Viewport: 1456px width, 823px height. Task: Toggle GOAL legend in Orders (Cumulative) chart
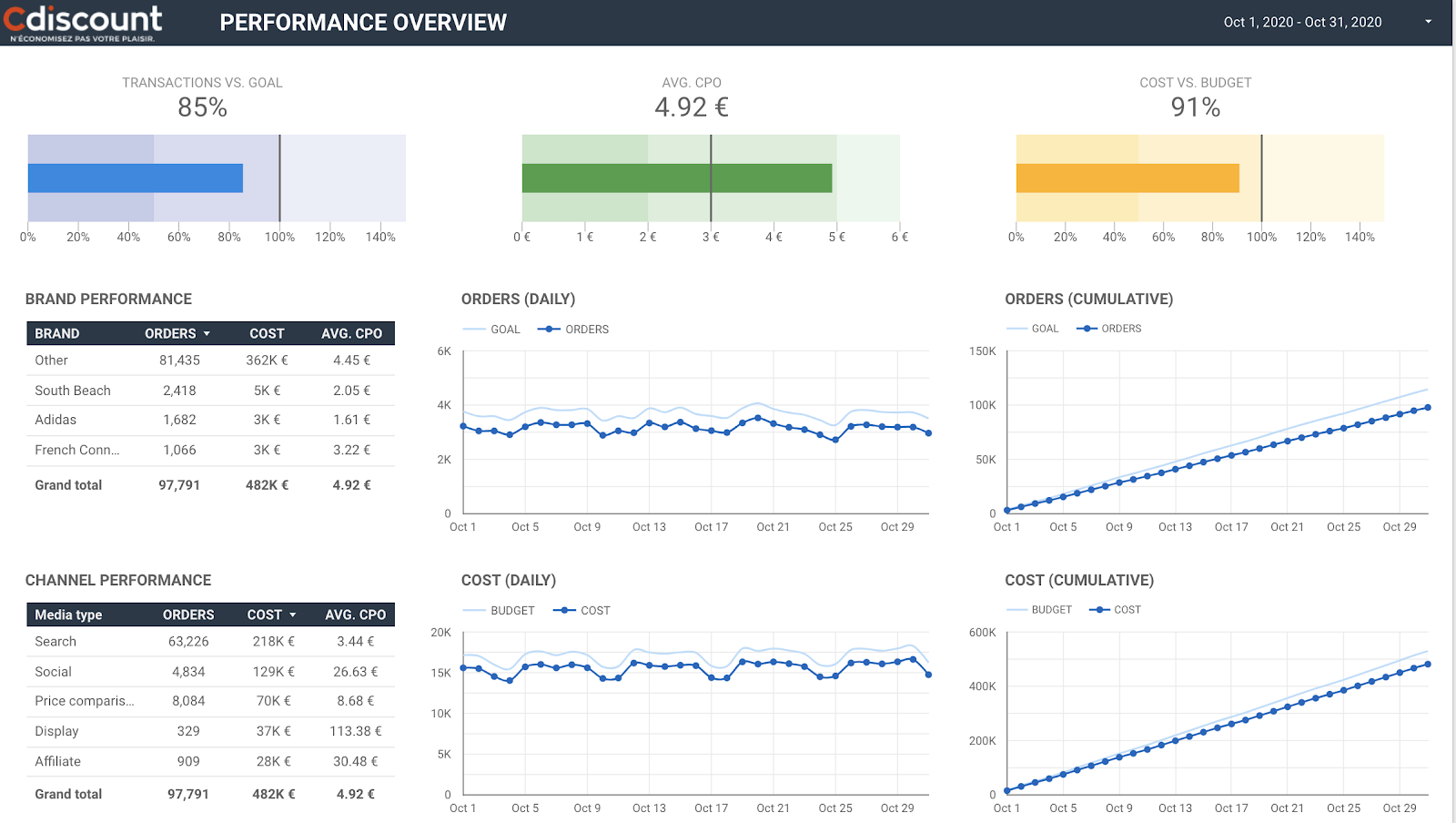[1033, 328]
